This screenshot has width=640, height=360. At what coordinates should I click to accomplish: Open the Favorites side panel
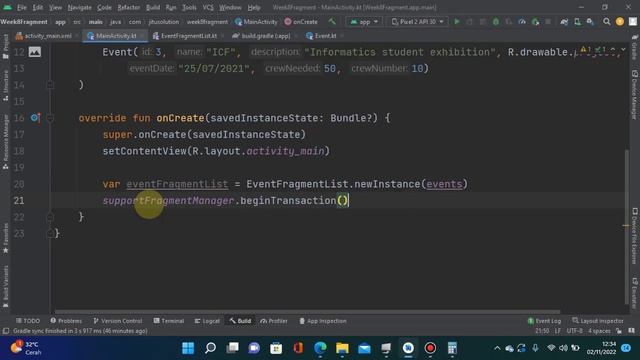pyautogui.click(x=6, y=238)
